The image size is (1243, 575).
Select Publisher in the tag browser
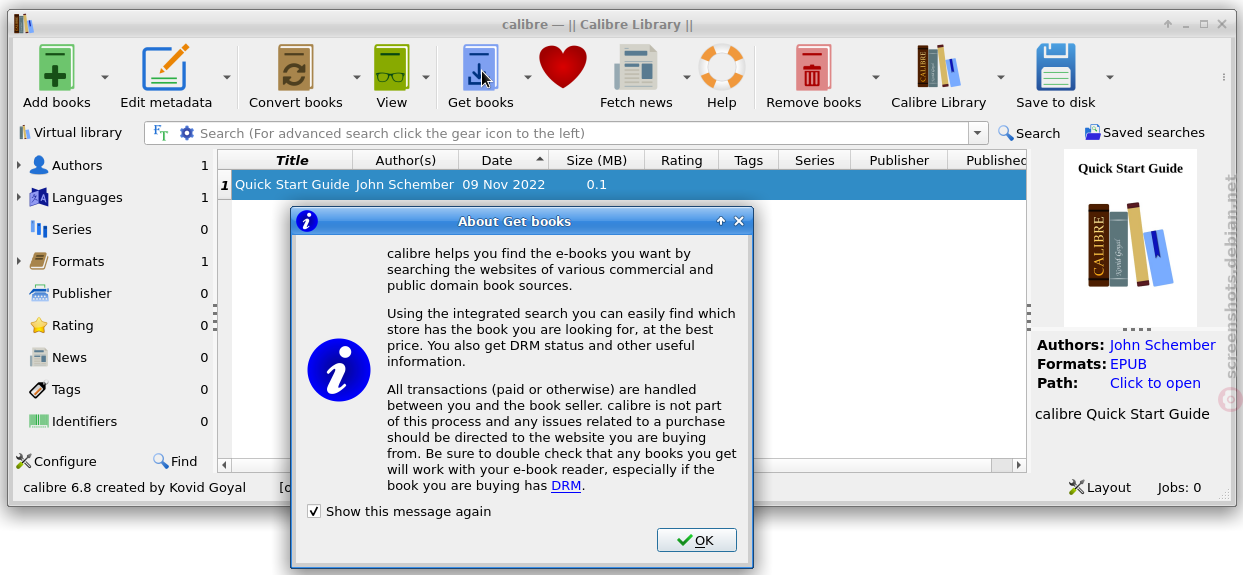click(x=82, y=293)
